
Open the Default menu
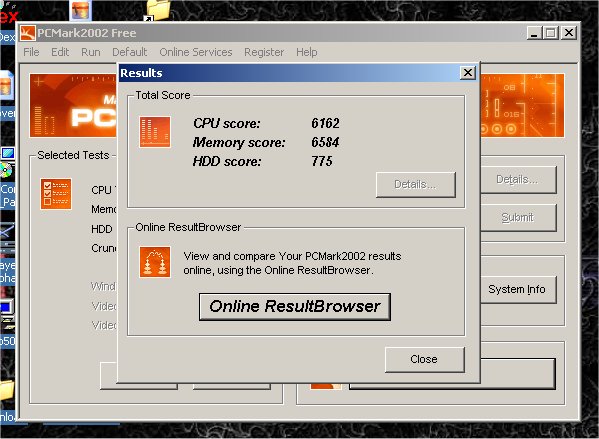[130, 52]
